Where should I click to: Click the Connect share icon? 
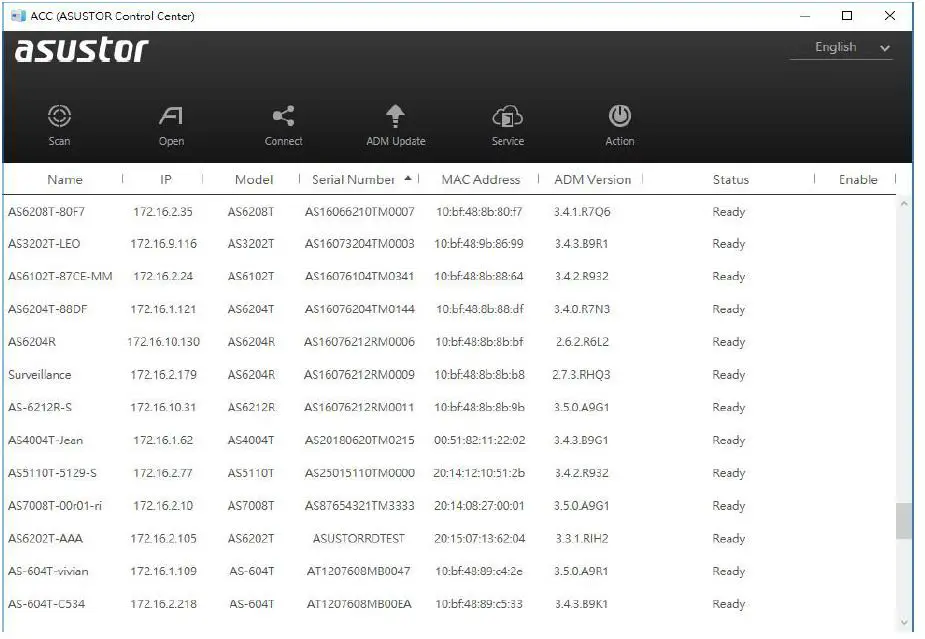coord(283,116)
